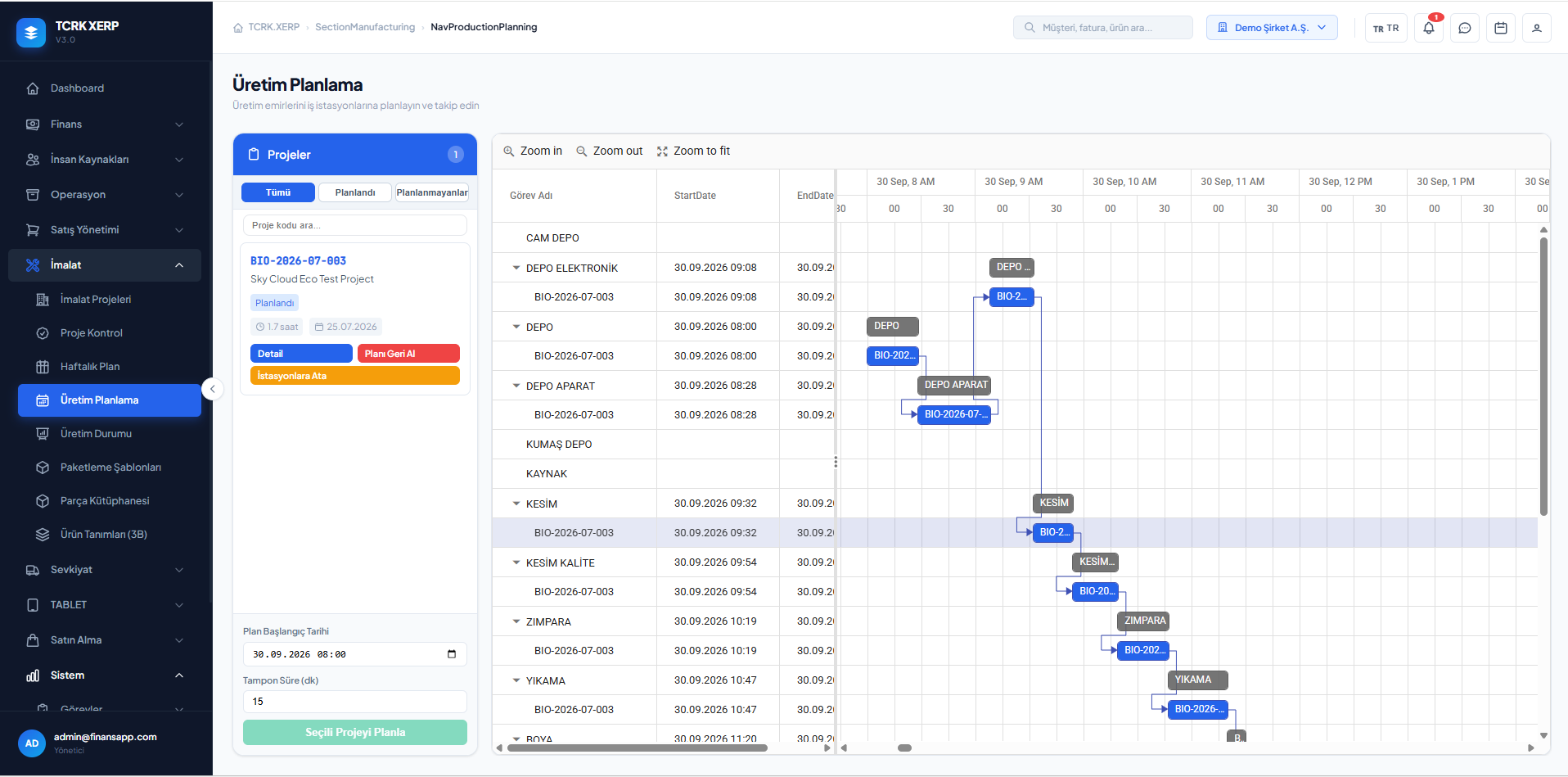Click the Proje kodu ara search field
Screen dimensions: 1568x777
(x=355, y=225)
